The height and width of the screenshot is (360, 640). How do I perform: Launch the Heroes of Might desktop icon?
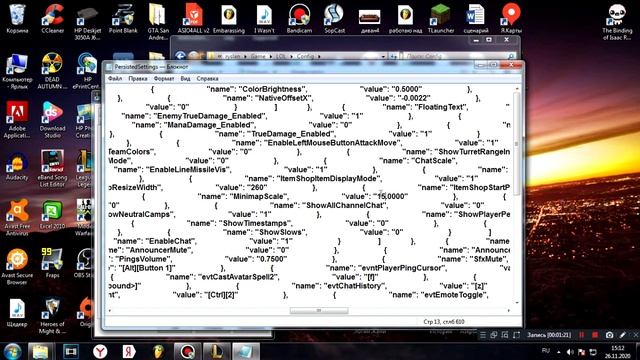[x=52, y=316]
